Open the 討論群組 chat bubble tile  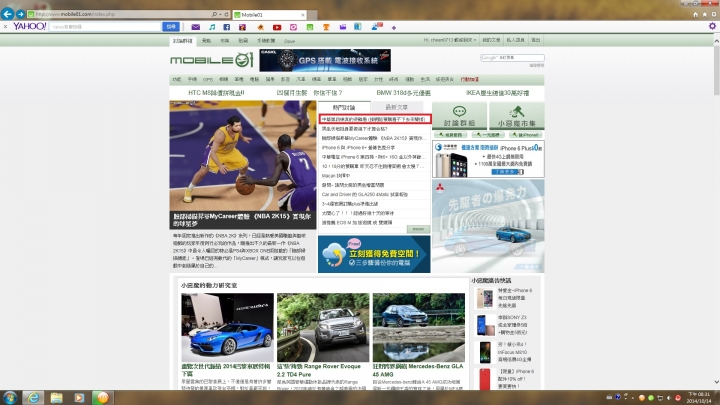click(459, 116)
